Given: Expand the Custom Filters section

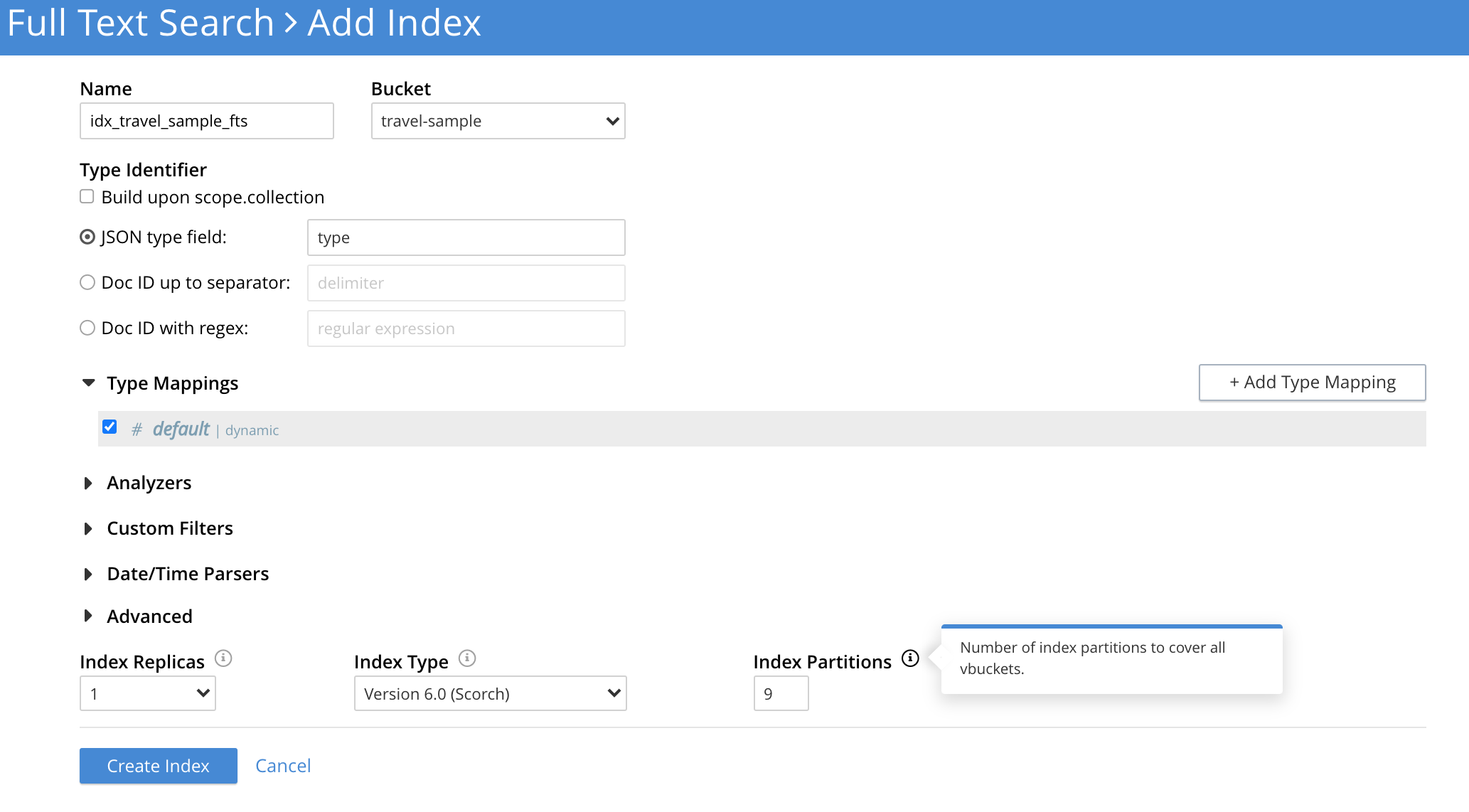Looking at the screenshot, I should point(89,529).
